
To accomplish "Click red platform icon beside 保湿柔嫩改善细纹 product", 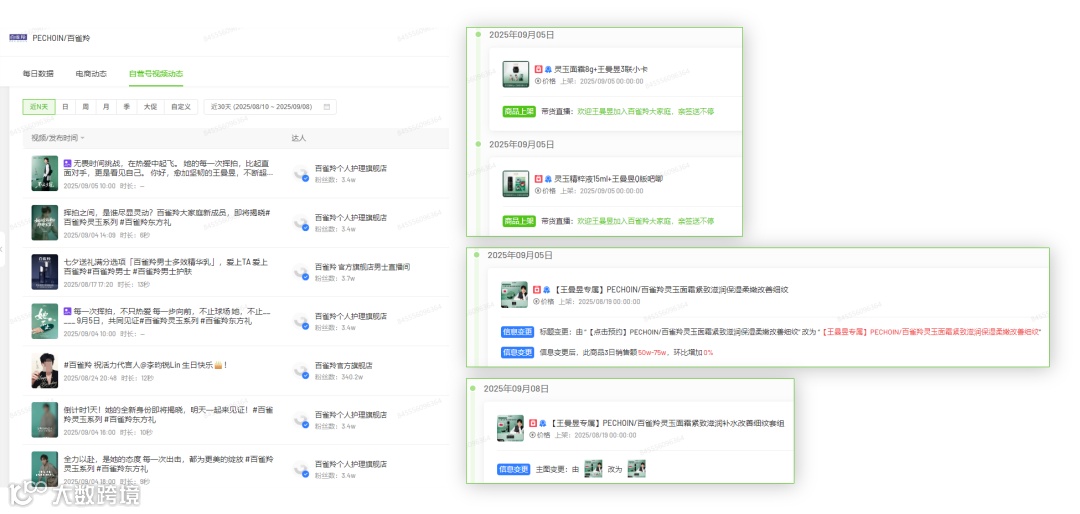I will click(x=537, y=290).
